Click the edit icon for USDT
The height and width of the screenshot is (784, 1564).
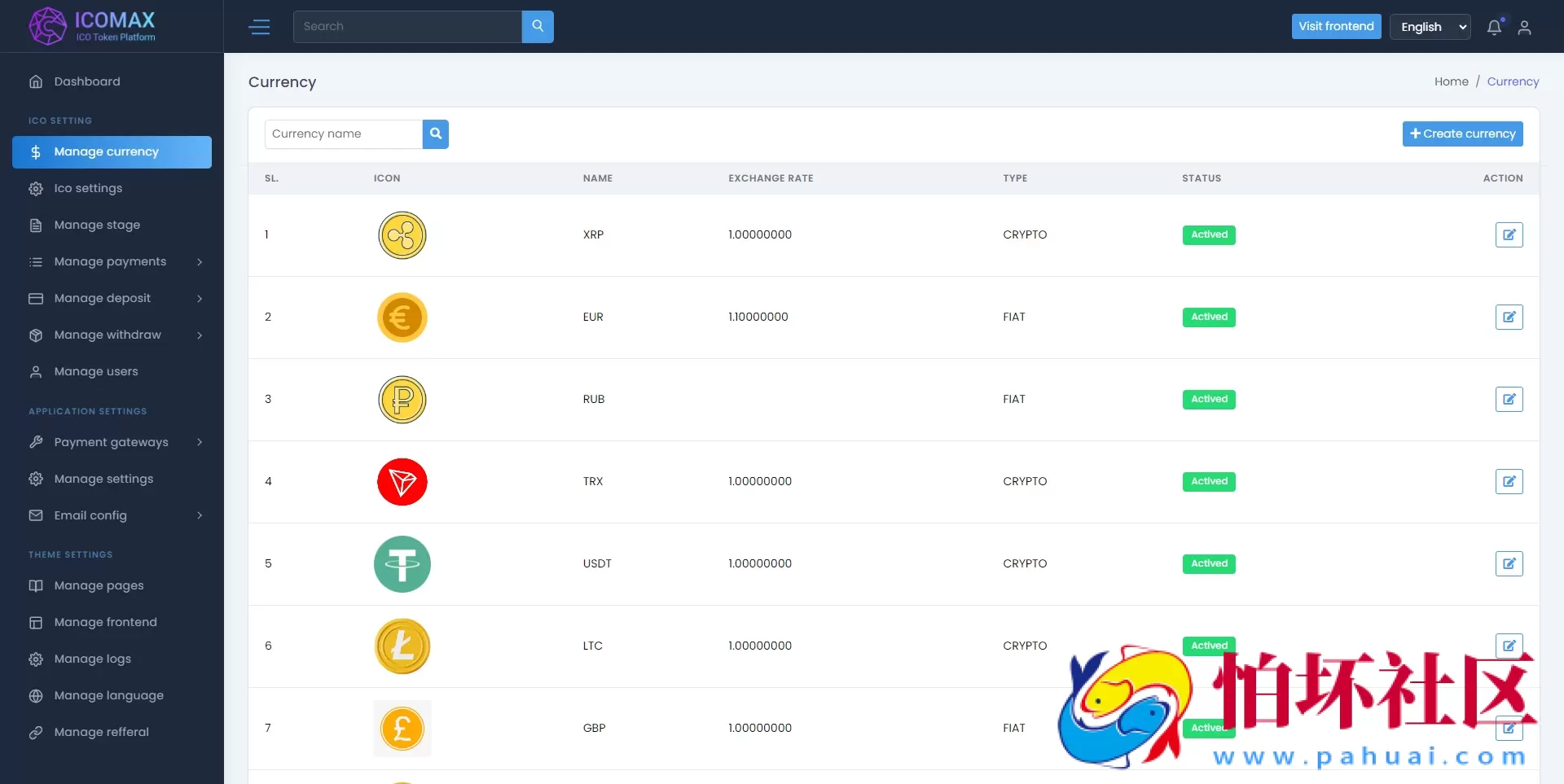tap(1509, 563)
